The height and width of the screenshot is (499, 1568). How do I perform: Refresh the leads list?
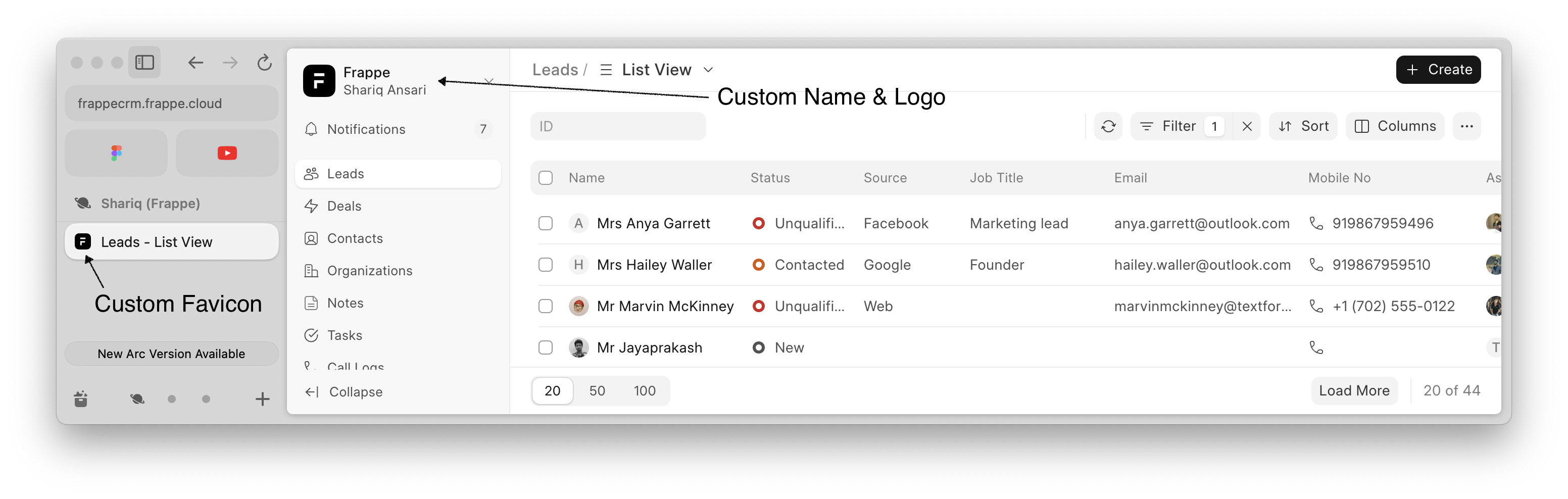(x=1108, y=126)
